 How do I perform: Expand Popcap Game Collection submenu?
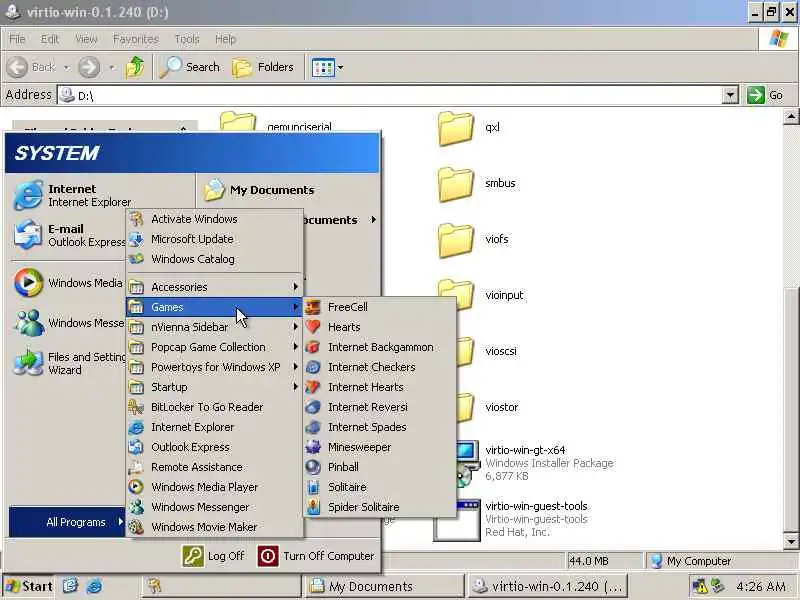point(214,347)
